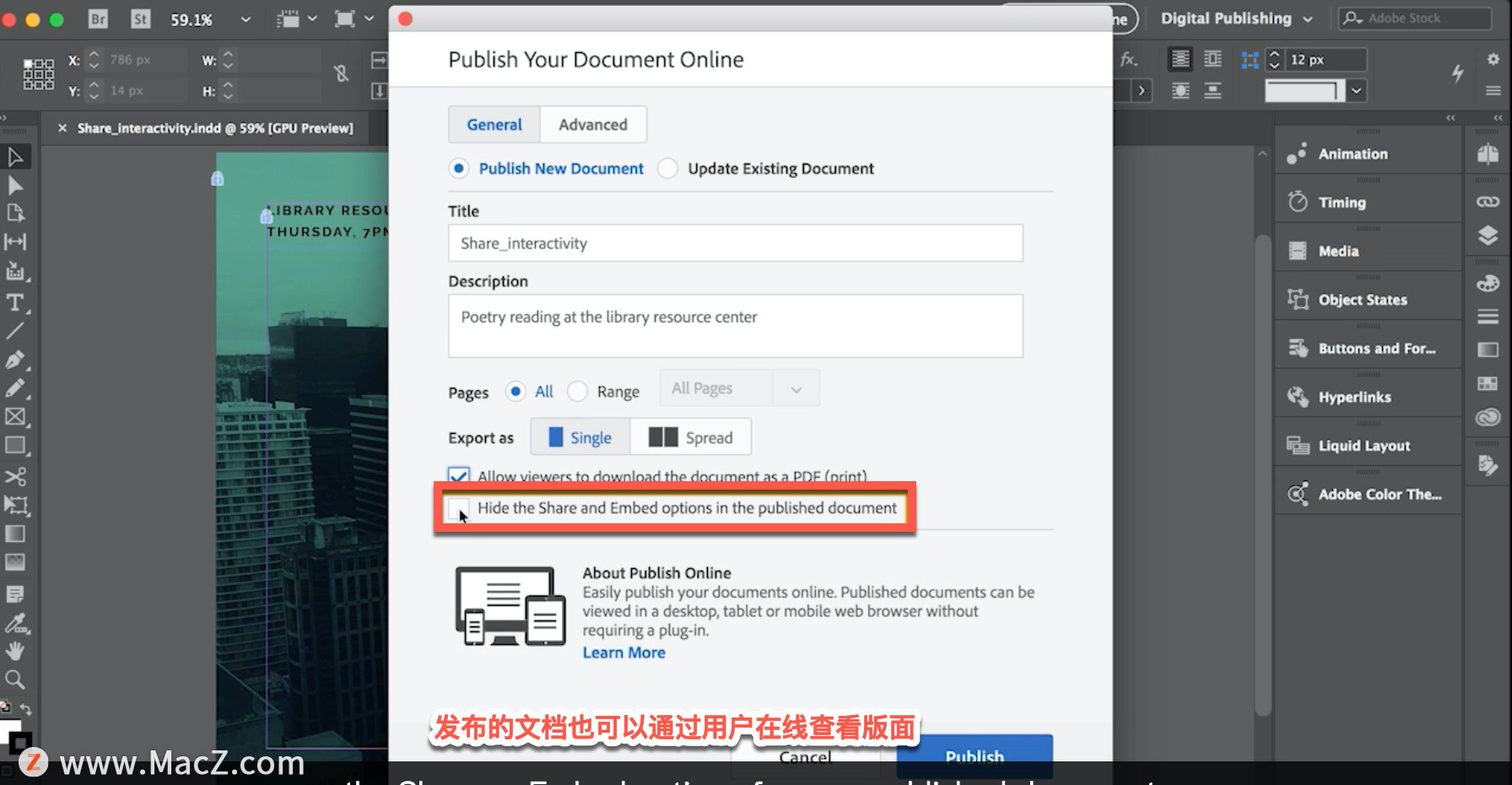The width and height of the screenshot is (1512, 785).
Task: Select the Gap tool
Action: (15, 242)
